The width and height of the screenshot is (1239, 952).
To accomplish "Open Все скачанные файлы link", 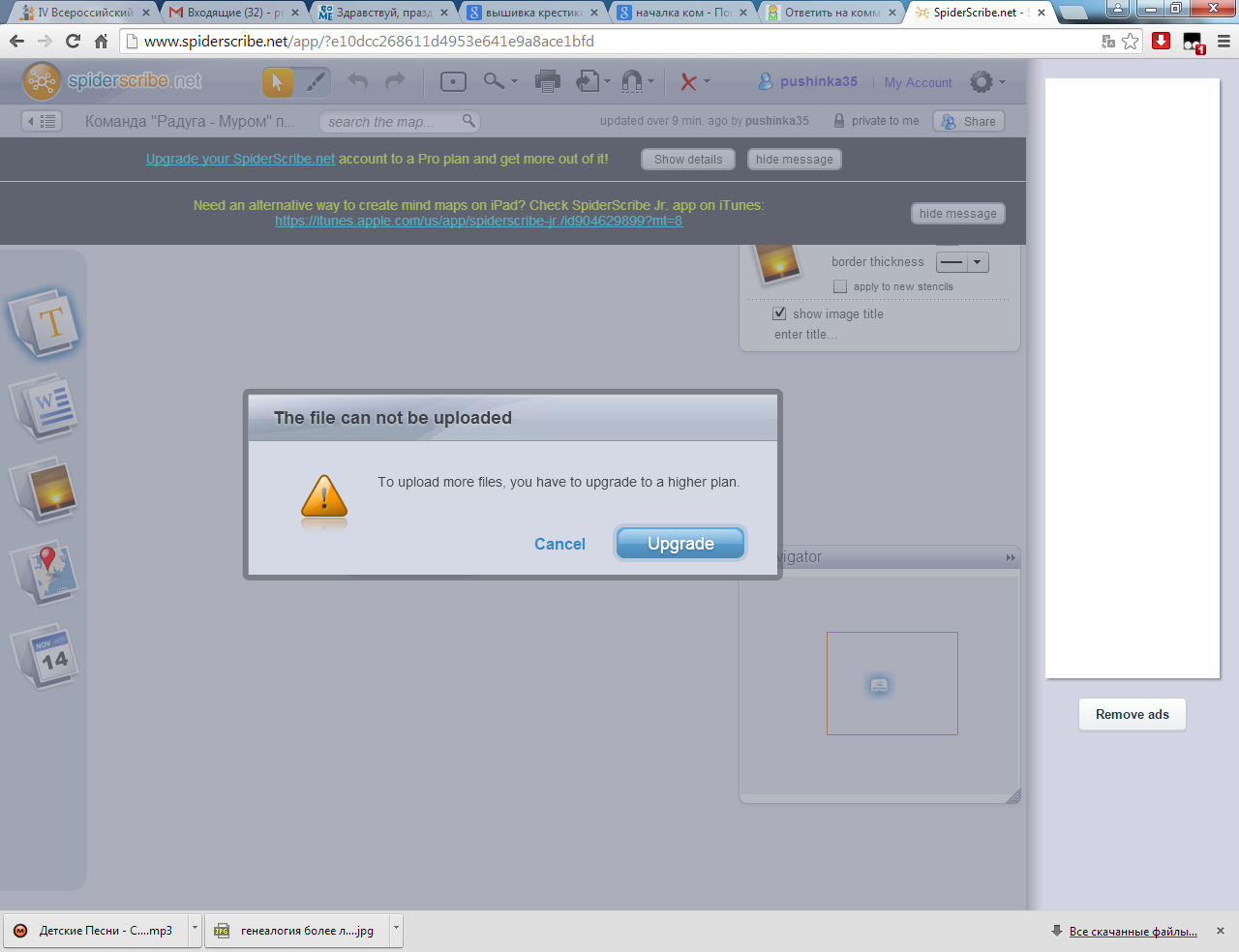I will (1133, 932).
